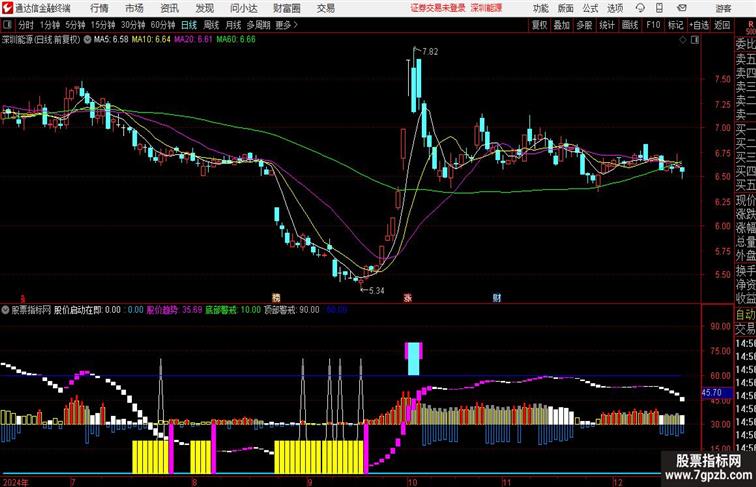Image resolution: width=756 pixels, height=487 pixels.
Task: Click the 7.82 high price label
Action: 430,52
